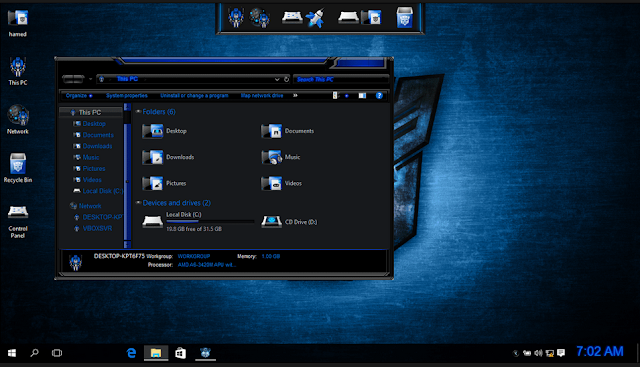Open the Control Panel icon in top dock
Viewport: 640px width, 367px height.
[x=292, y=17]
